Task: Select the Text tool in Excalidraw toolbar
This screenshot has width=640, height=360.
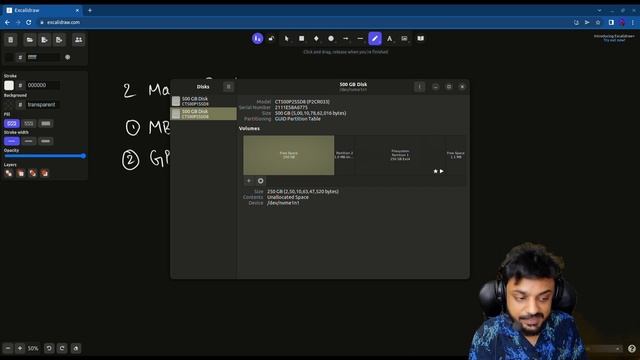Action: pos(389,38)
